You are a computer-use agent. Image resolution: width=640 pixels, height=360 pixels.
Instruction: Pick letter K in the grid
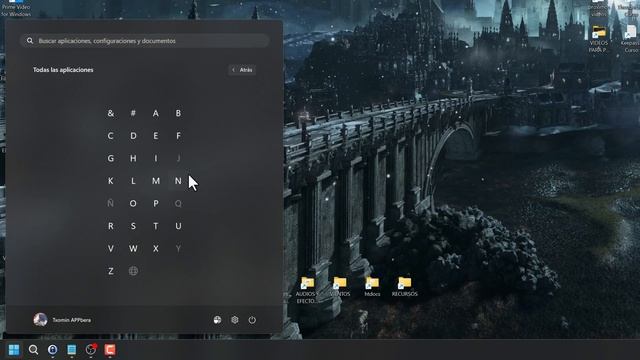111,180
